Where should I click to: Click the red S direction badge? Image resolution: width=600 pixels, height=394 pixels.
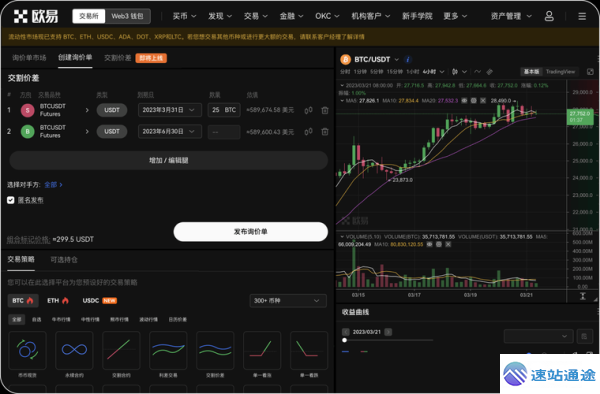point(28,110)
